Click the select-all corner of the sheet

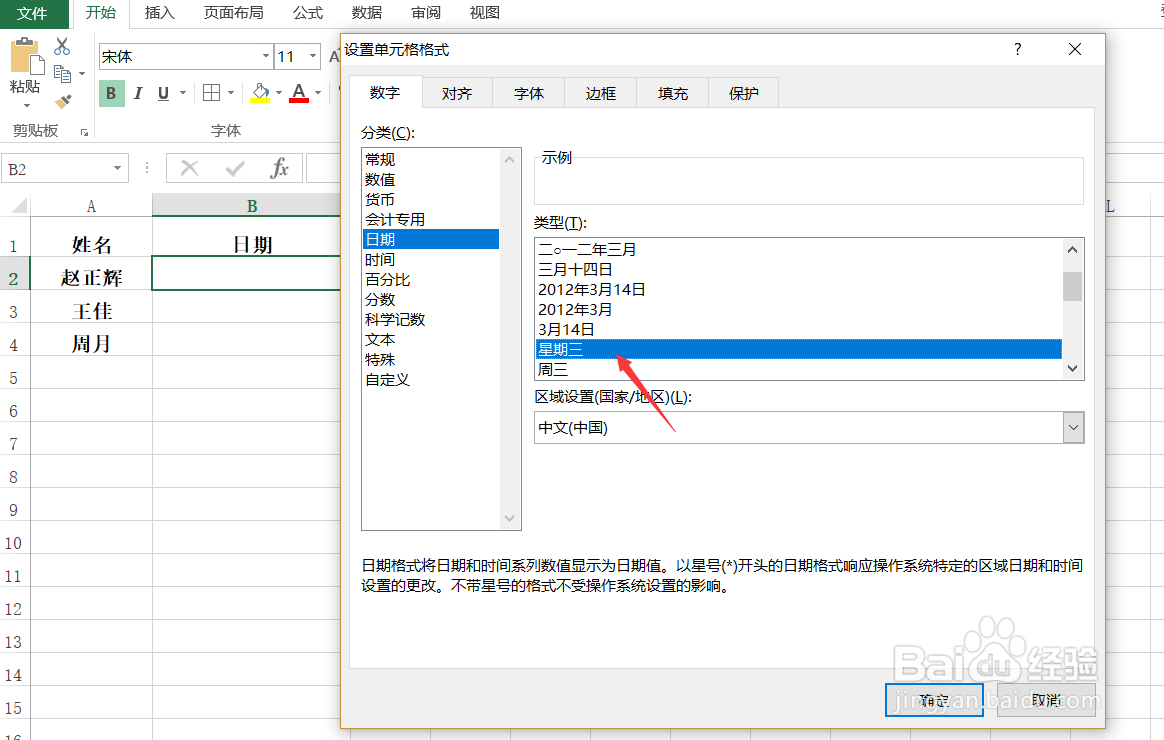click(16, 206)
